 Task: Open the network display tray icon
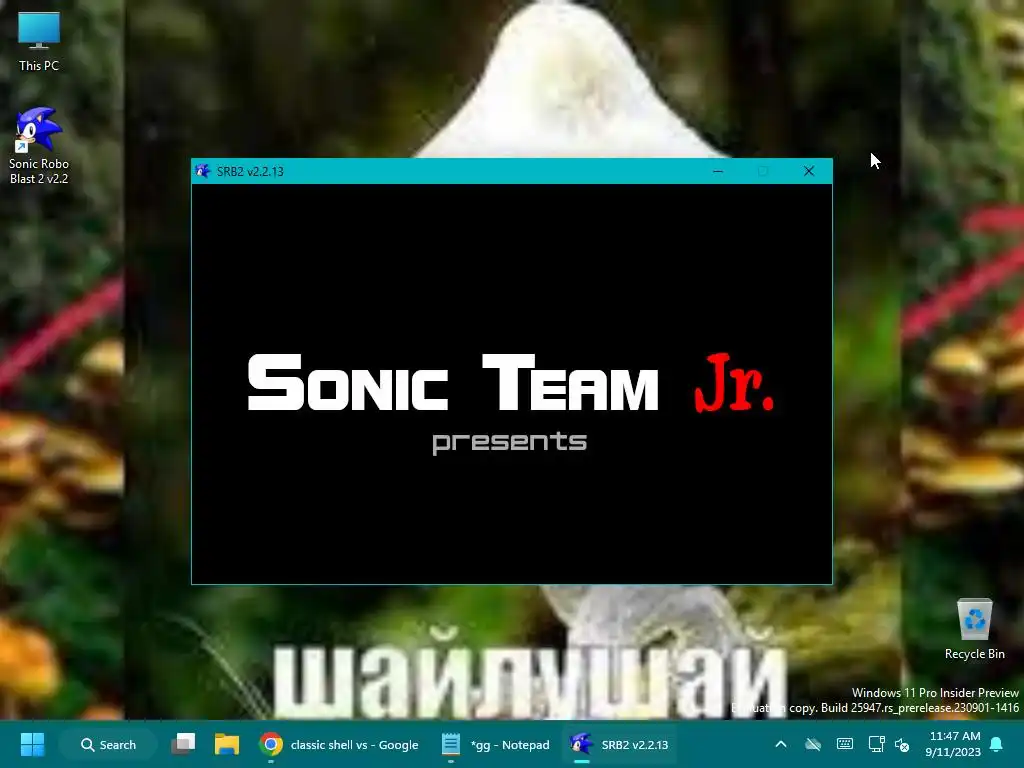click(876, 744)
